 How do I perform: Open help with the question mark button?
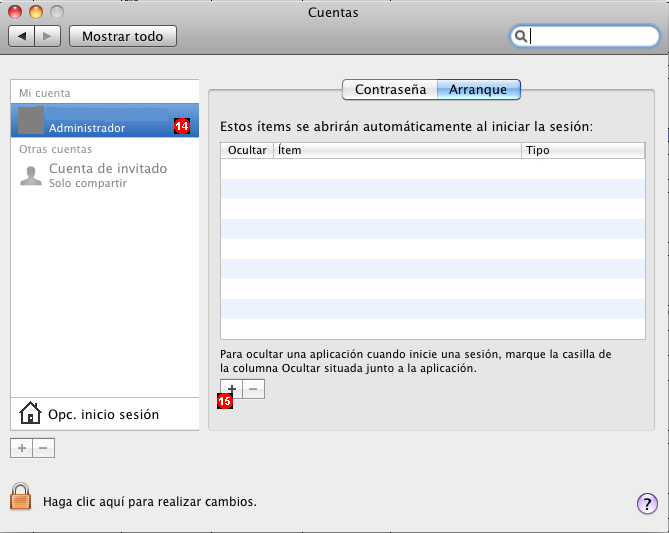(647, 504)
